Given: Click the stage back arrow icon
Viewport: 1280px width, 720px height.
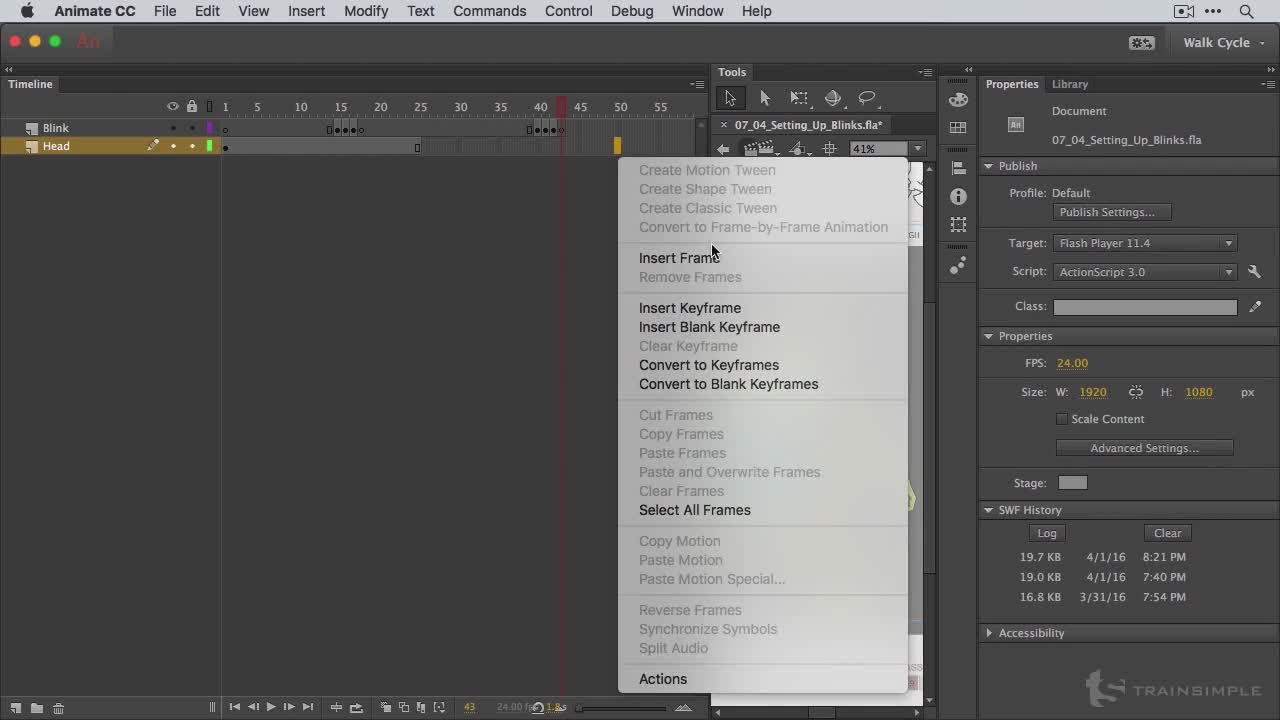Looking at the screenshot, I should click(x=723, y=149).
